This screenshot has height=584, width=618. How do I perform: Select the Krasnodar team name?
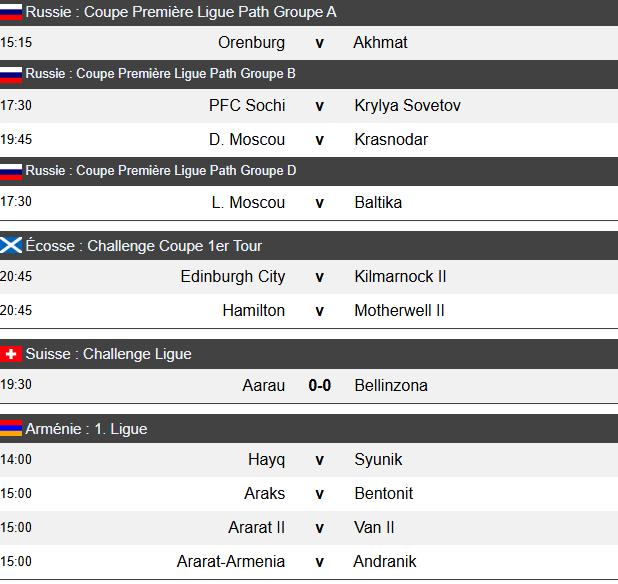[x=391, y=140]
